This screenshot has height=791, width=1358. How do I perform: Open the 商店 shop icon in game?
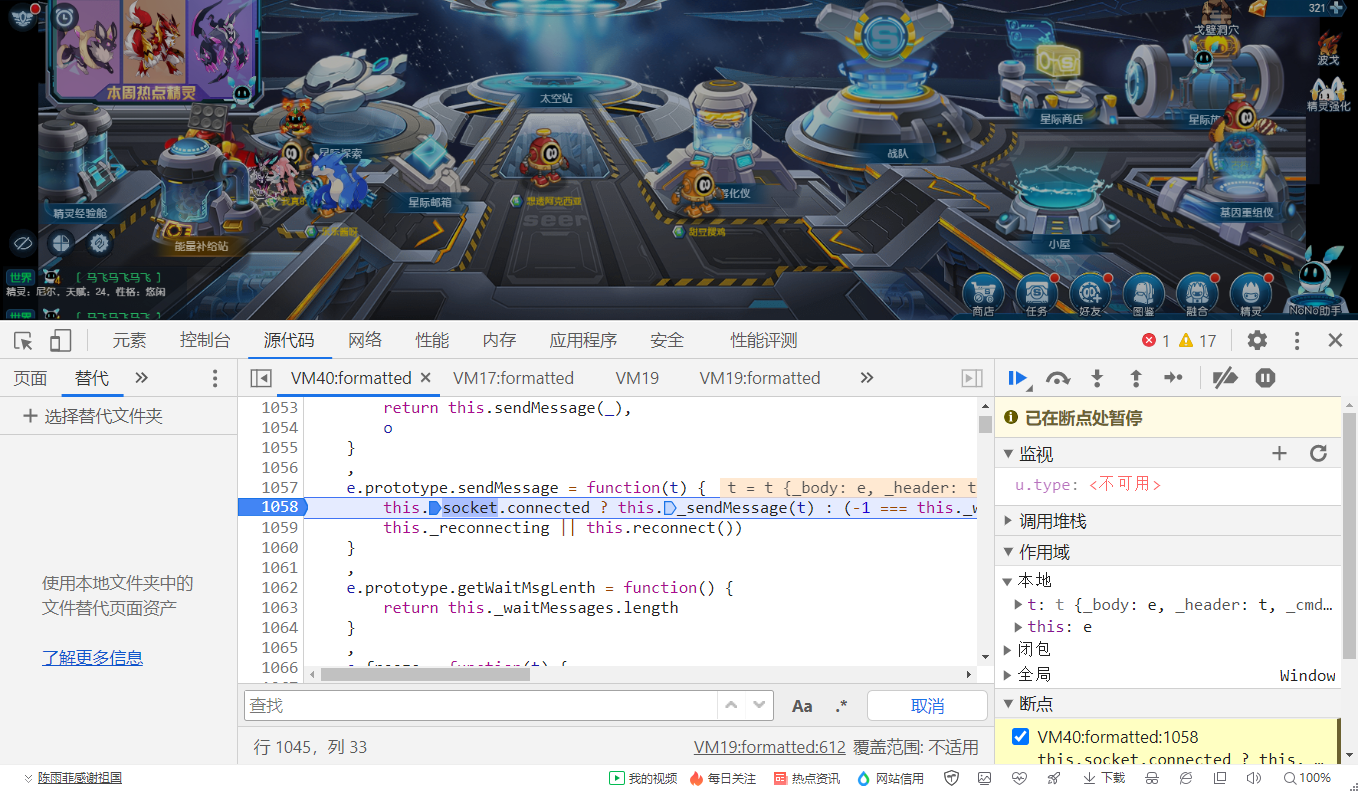983,290
